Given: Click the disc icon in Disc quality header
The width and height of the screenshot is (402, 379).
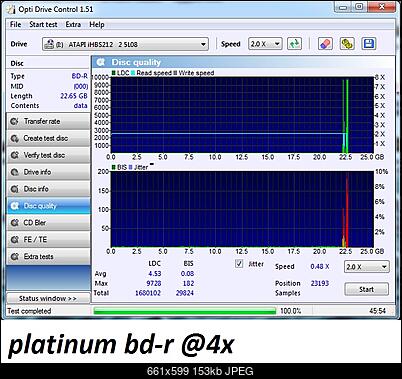Looking at the screenshot, I should (100, 62).
